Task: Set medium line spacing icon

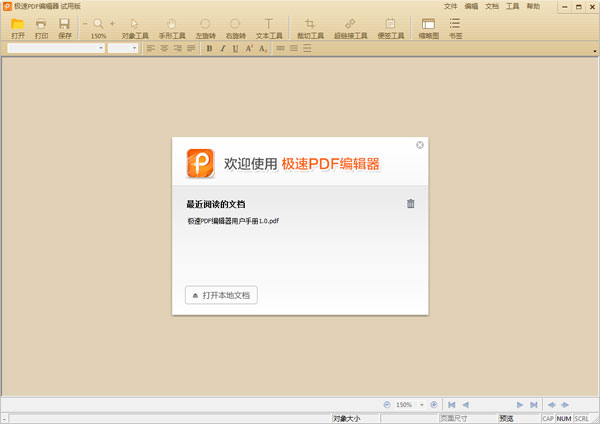Action: [294, 48]
